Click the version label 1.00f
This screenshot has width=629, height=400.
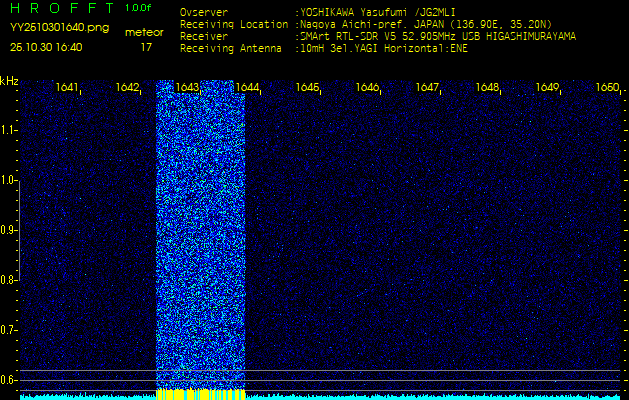[x=139, y=8]
